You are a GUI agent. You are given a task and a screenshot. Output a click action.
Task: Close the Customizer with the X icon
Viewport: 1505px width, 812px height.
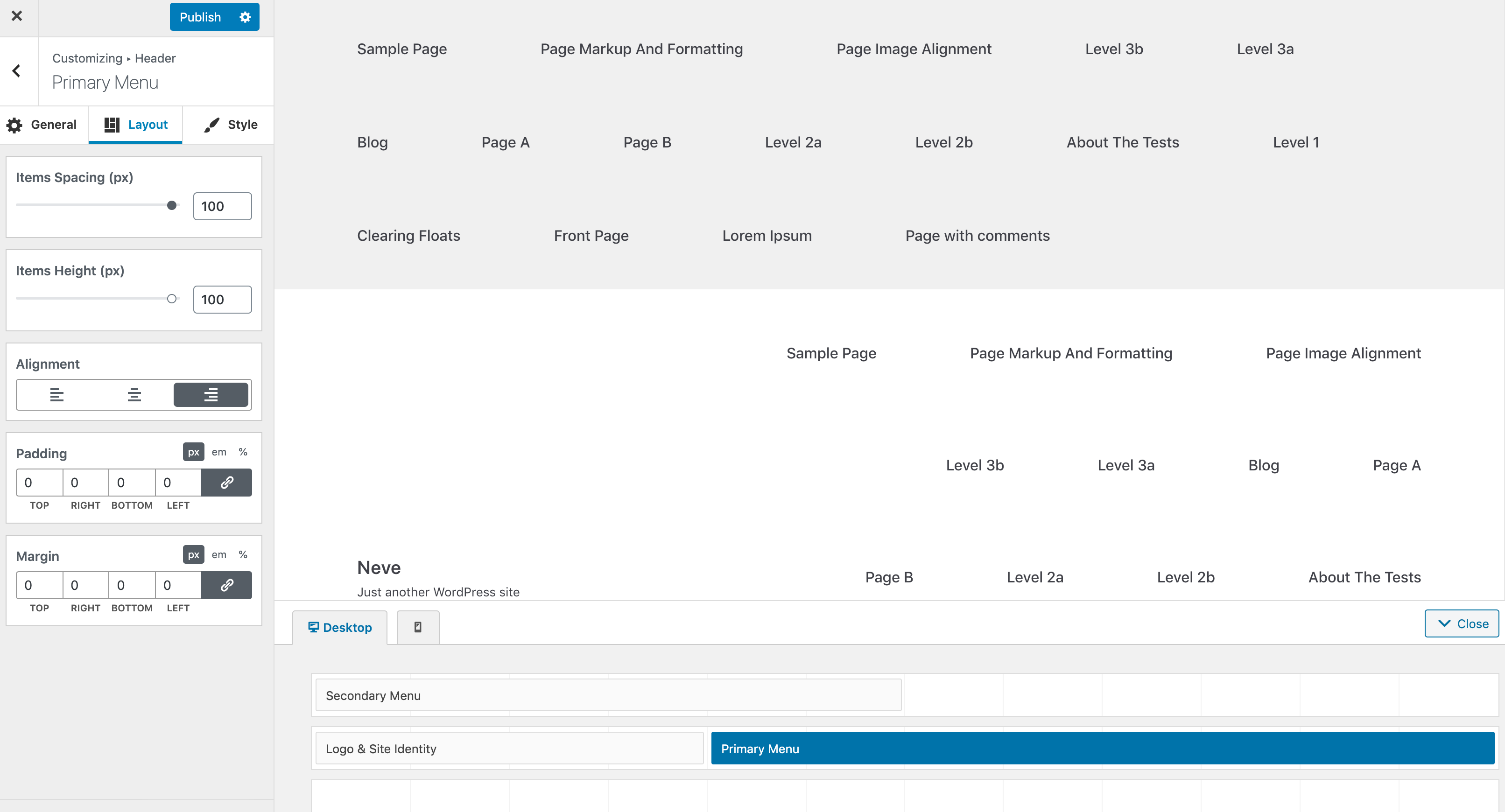[x=17, y=16]
